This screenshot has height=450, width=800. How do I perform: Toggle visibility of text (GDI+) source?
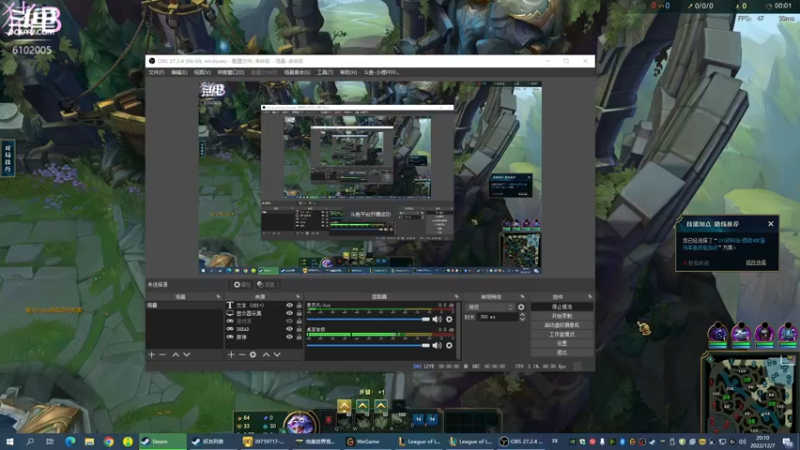coord(289,305)
